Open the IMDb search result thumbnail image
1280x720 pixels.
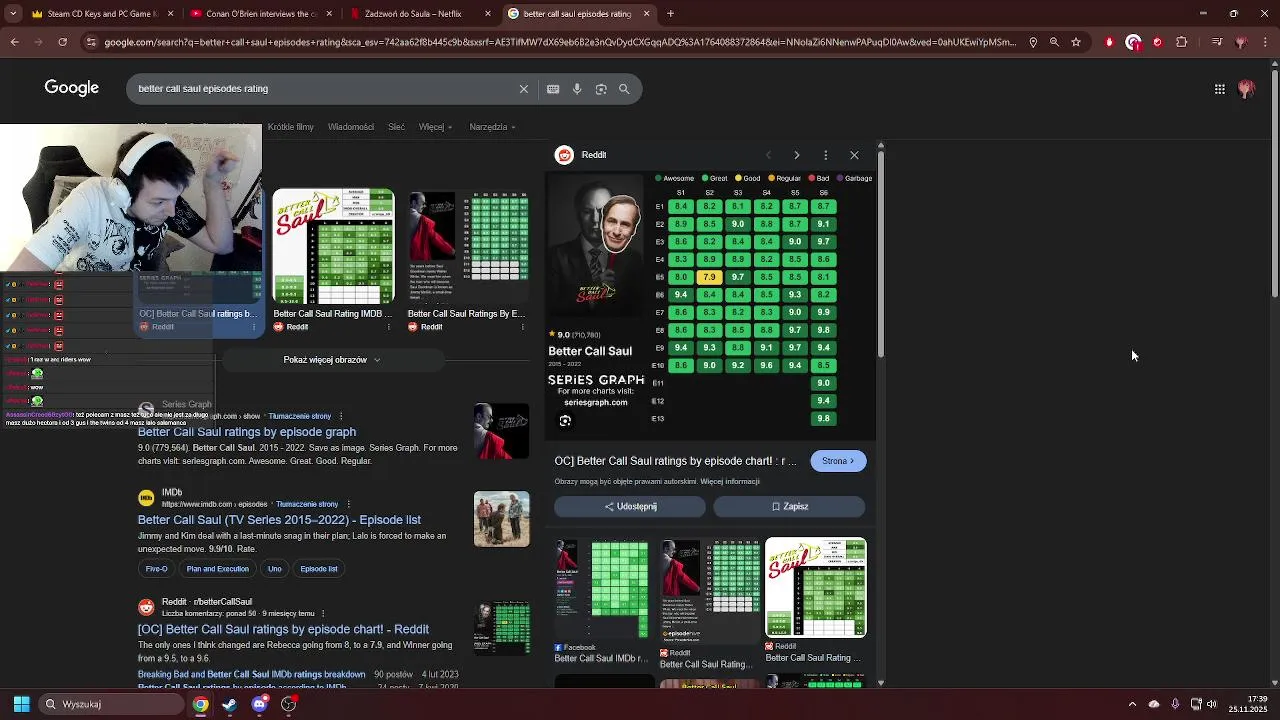[x=501, y=519]
